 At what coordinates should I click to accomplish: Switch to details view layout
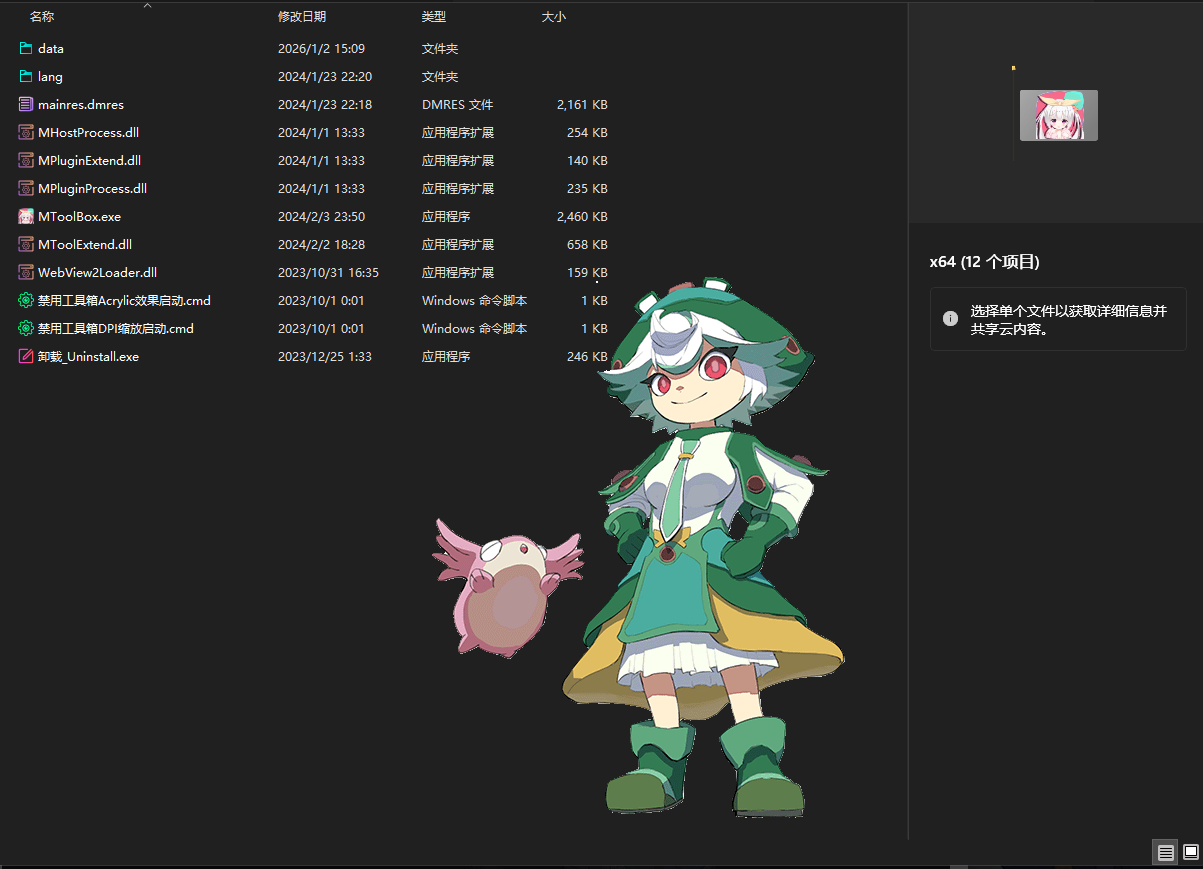[1165, 852]
